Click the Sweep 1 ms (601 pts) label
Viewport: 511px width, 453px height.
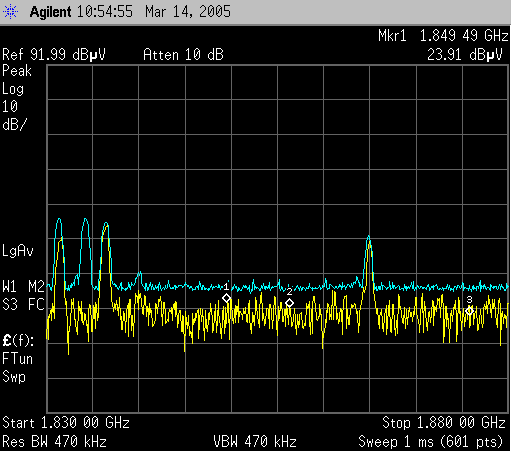pyautogui.click(x=430, y=442)
